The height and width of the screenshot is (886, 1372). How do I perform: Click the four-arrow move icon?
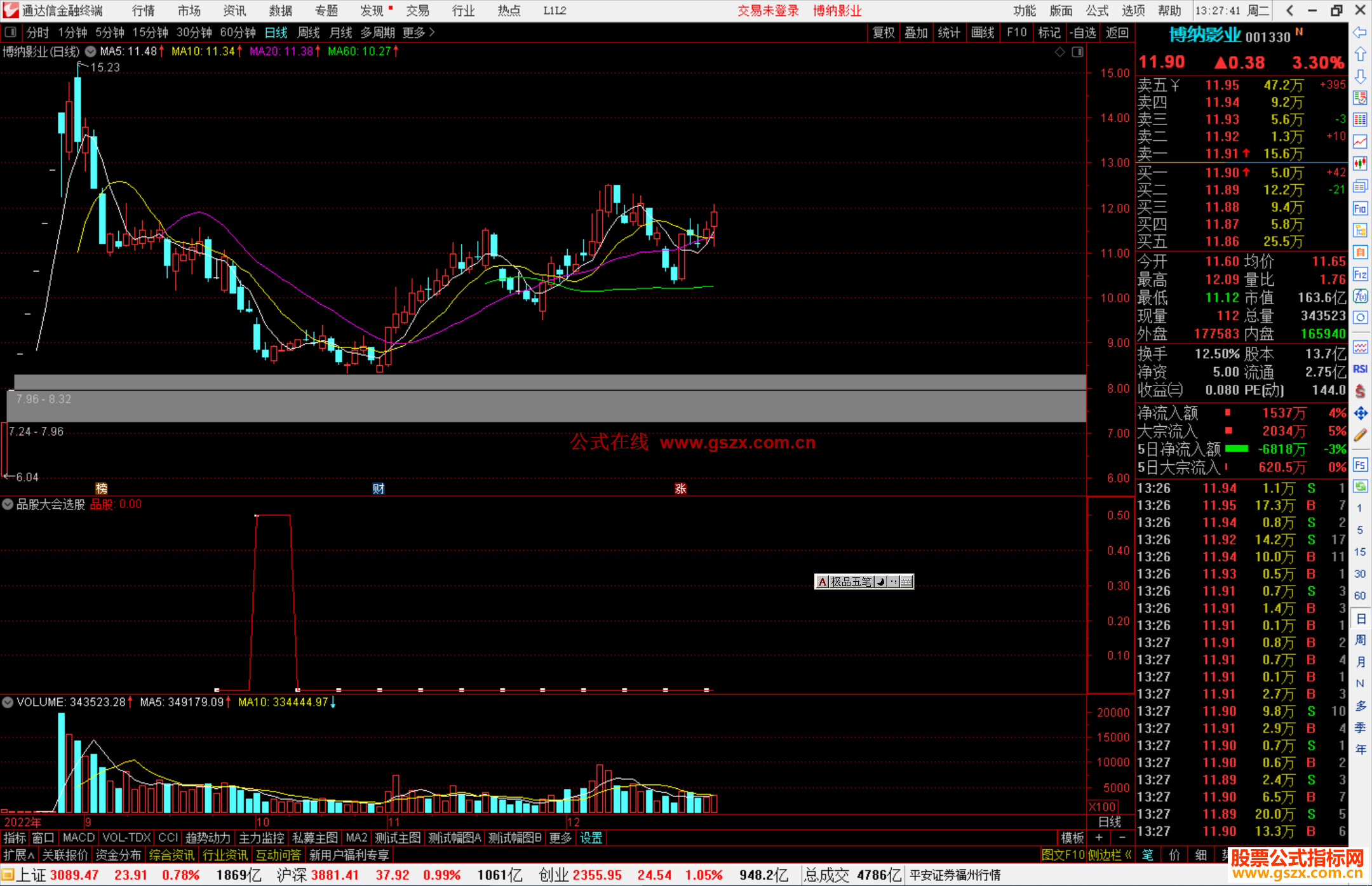1360,413
